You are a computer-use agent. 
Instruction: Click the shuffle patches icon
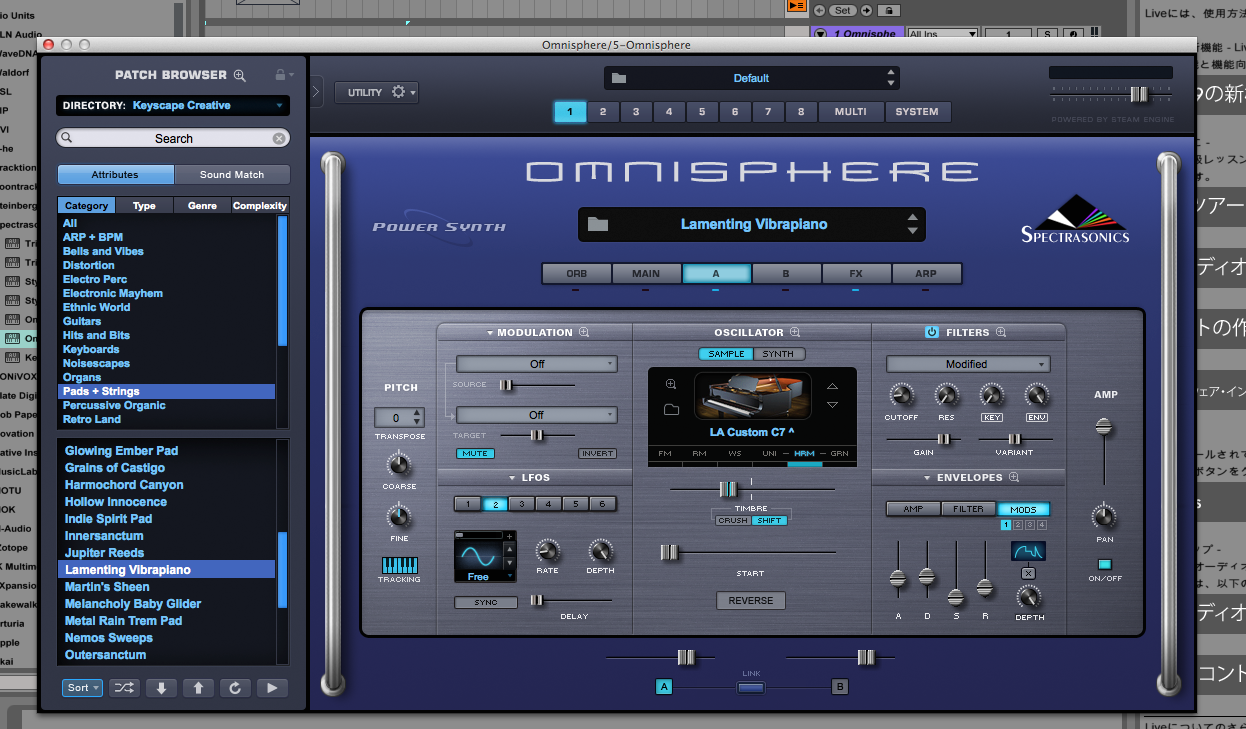click(125, 688)
